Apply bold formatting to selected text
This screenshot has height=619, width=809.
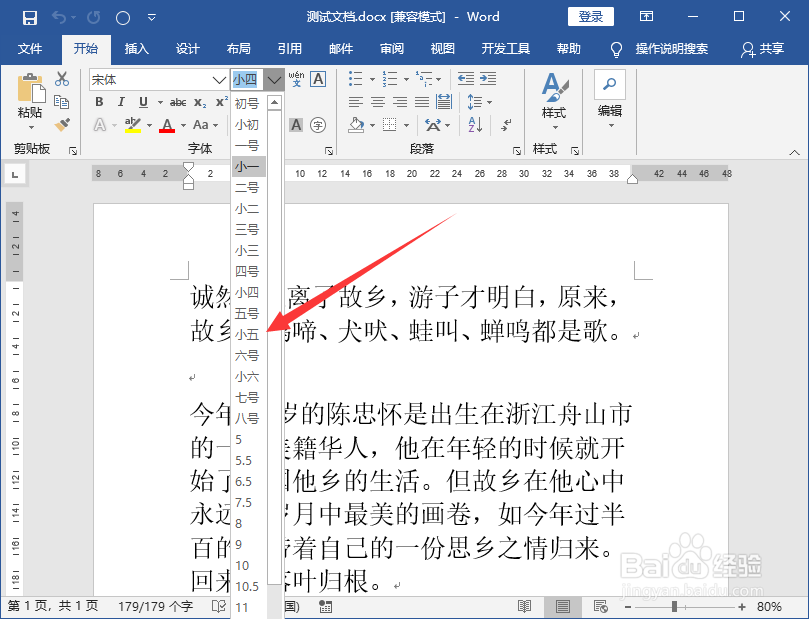click(x=98, y=103)
